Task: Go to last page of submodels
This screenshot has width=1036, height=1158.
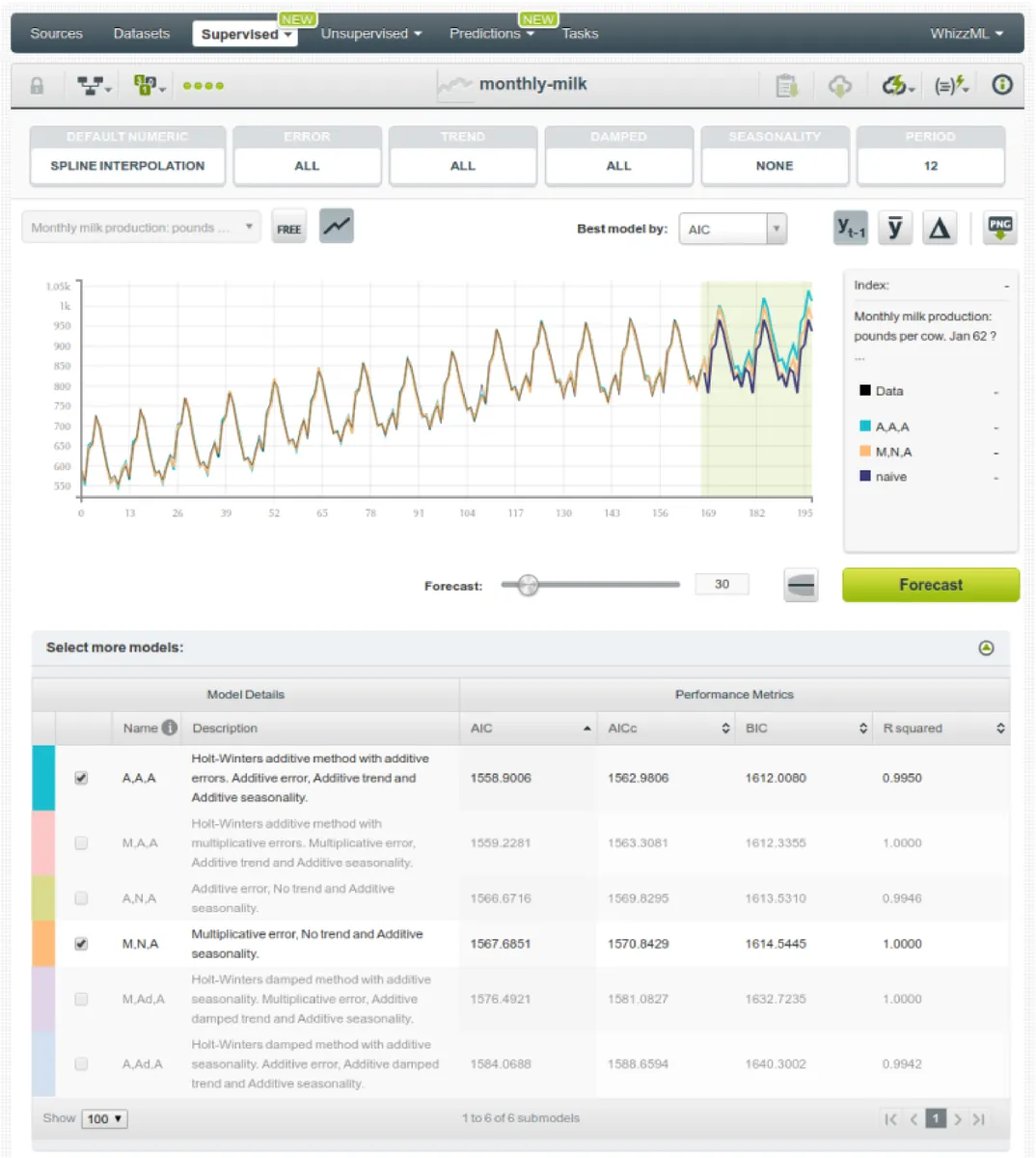Action: click(x=979, y=1119)
